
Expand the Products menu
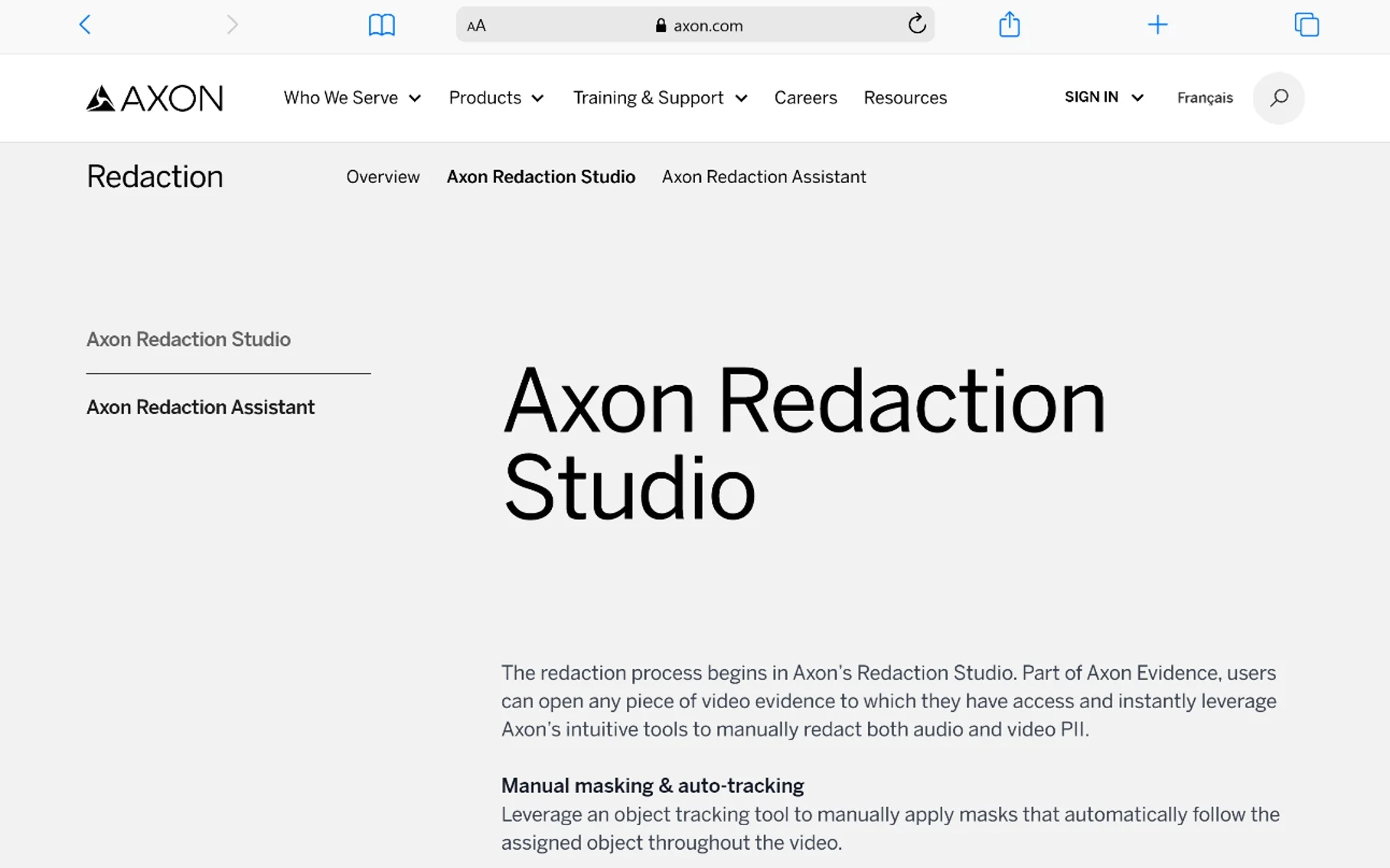[x=496, y=98]
